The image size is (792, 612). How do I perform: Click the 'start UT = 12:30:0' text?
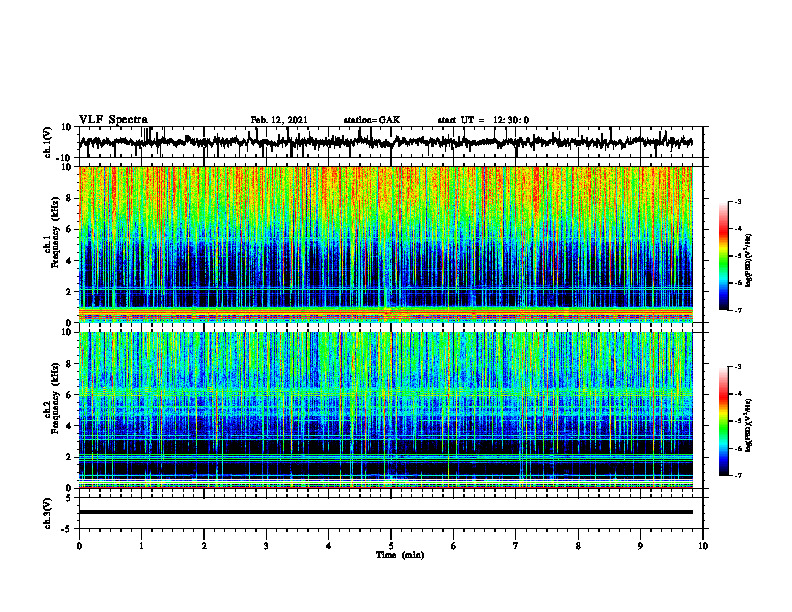pyautogui.click(x=483, y=120)
